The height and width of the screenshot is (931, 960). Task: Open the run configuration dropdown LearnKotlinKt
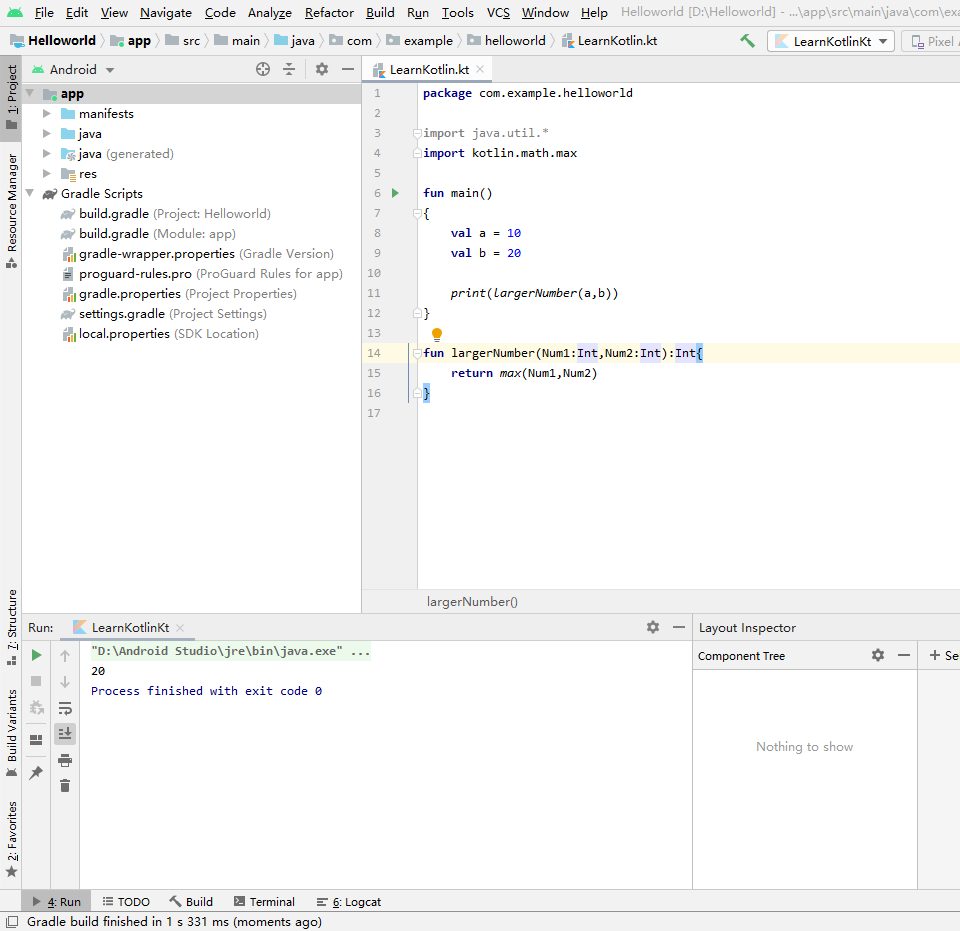[x=830, y=41]
